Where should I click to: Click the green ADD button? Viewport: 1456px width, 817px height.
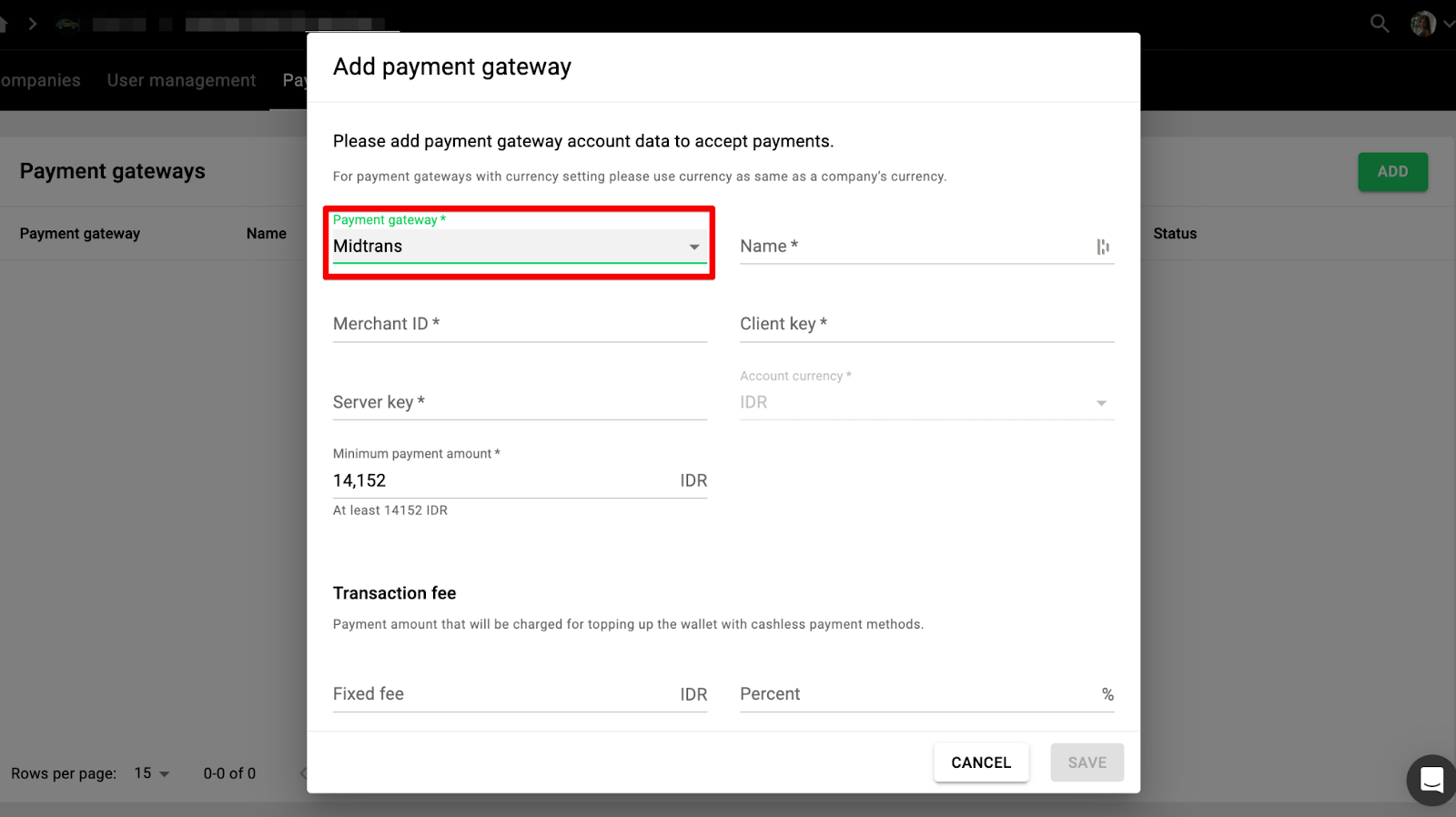[1392, 171]
